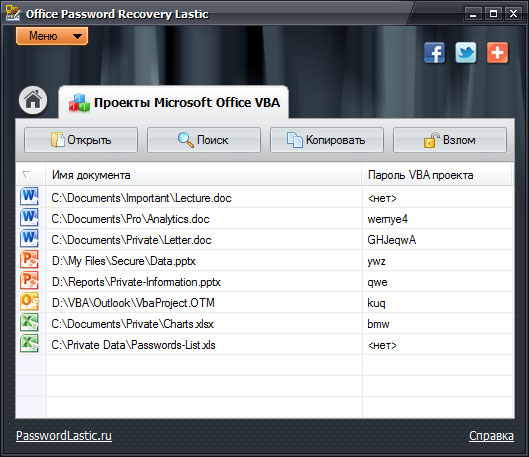The width and height of the screenshot is (529, 457).
Task: Expand the Меню dropdown button
Action: 52,36
